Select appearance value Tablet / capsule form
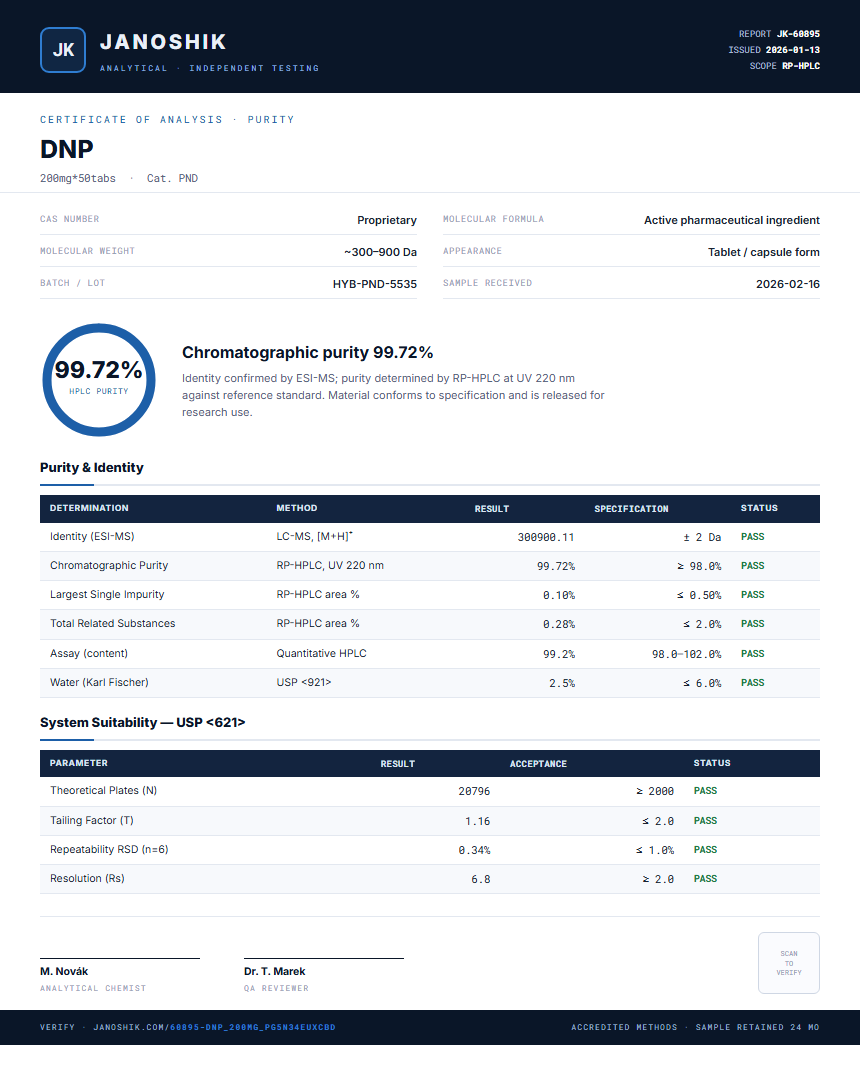Viewport: 860px width, 1073px height. click(764, 252)
